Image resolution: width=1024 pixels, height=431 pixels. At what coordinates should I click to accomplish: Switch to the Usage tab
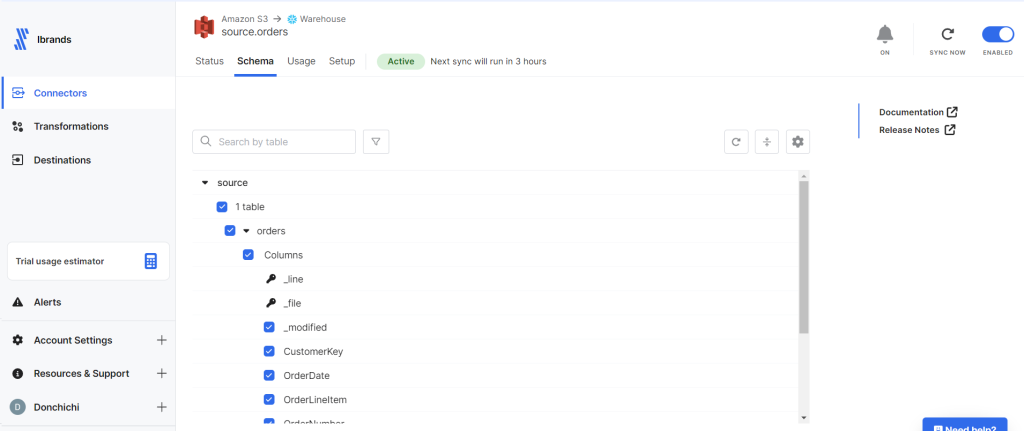click(x=301, y=61)
